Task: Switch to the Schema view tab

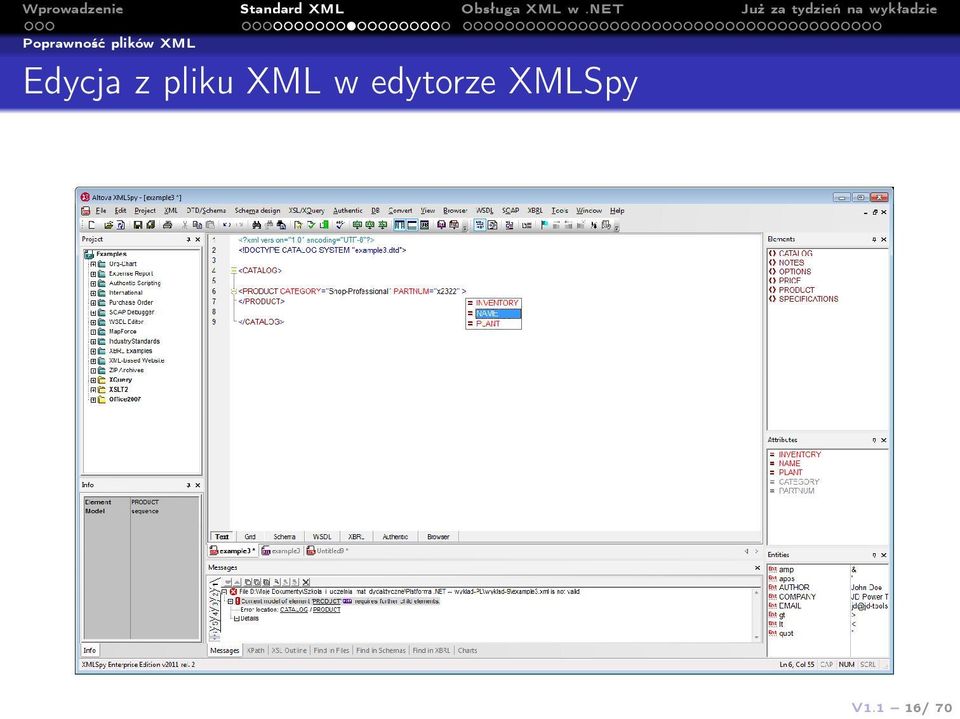Action: click(284, 536)
